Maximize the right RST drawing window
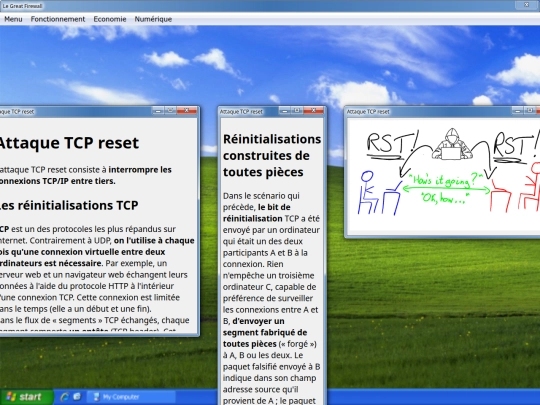This screenshot has height=405, width=540. [x=530, y=111]
